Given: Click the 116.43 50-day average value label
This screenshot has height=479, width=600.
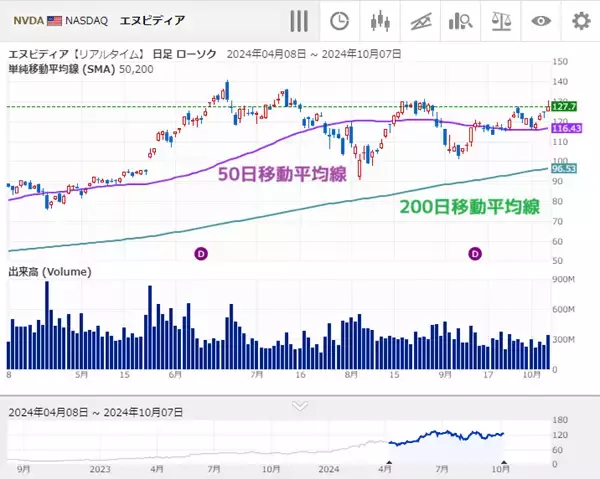Looking at the screenshot, I should pyautogui.click(x=566, y=128).
